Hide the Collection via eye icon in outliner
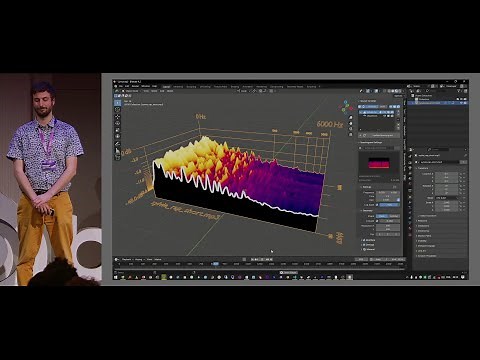480x360 pixels. coord(461,99)
